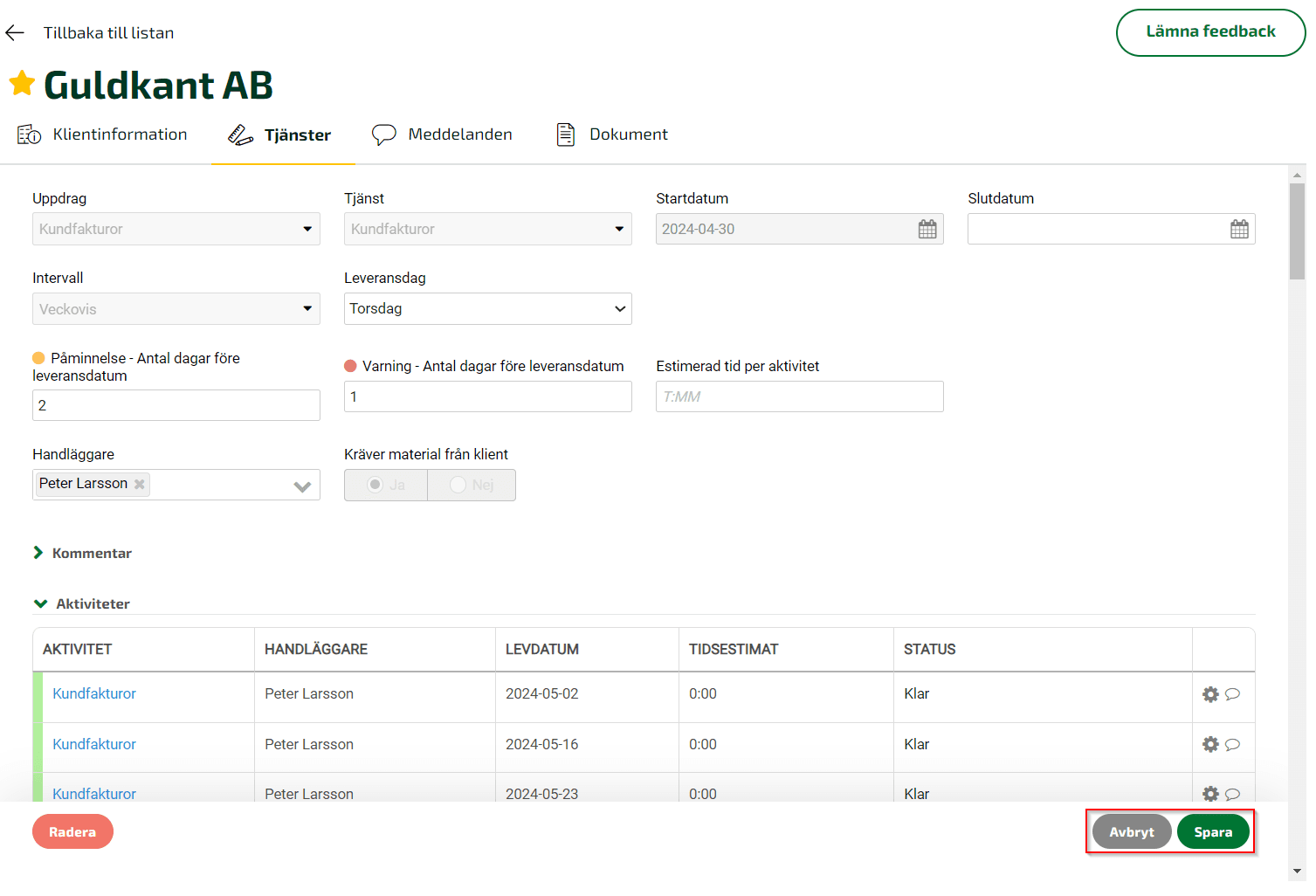Click Peter Larsson in the 2024-05-02 row
The height and width of the screenshot is (896, 1316).
[x=309, y=693]
